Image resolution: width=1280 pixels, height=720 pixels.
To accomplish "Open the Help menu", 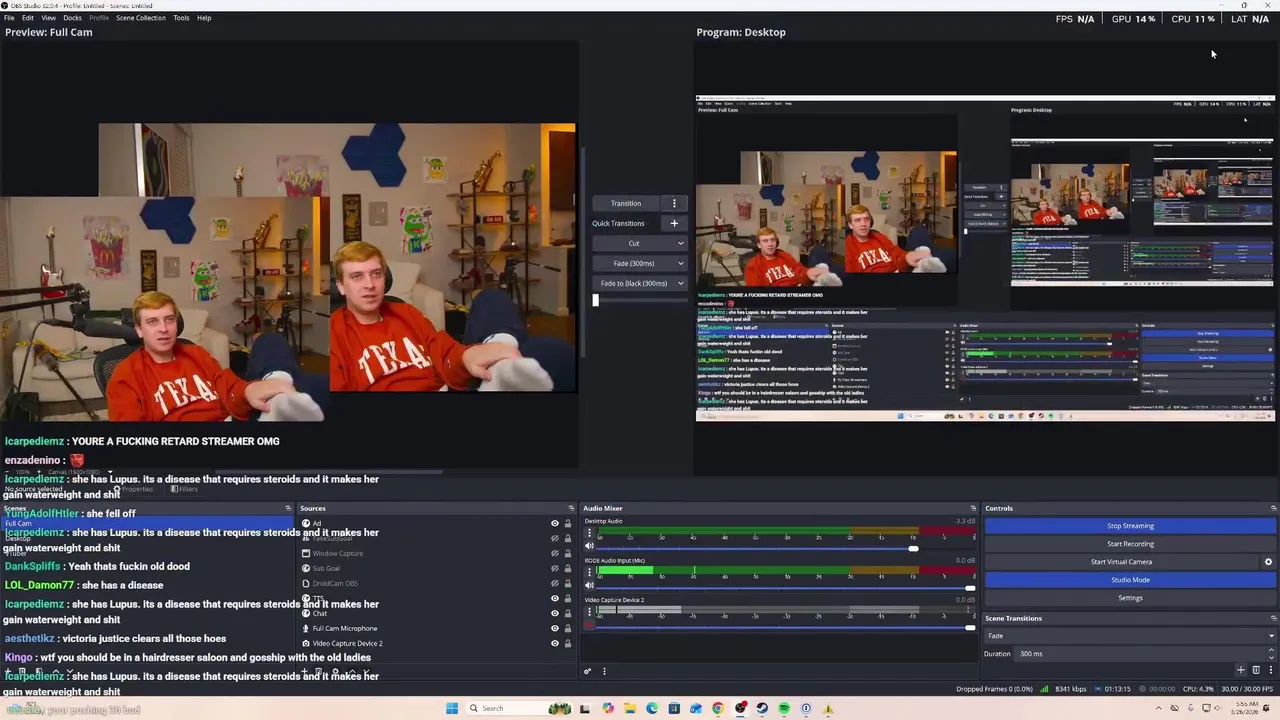I will coord(204,18).
